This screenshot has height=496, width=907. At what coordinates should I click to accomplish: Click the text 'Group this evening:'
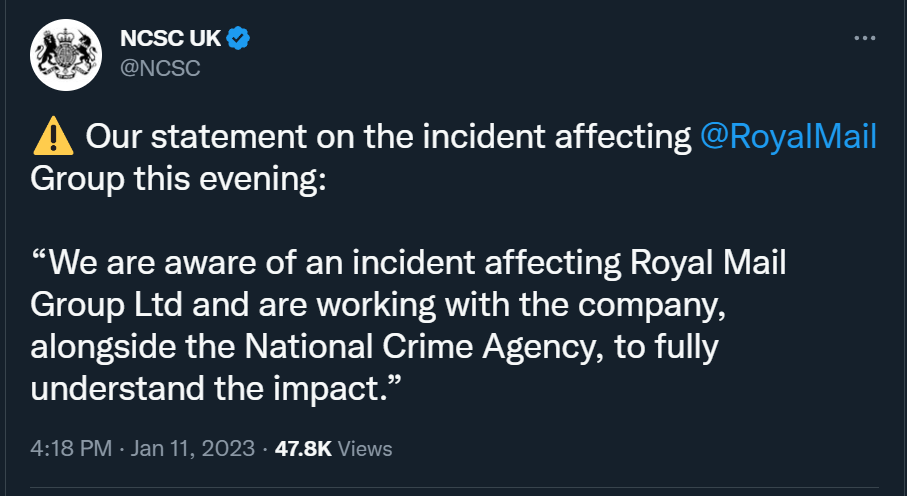coord(178,179)
